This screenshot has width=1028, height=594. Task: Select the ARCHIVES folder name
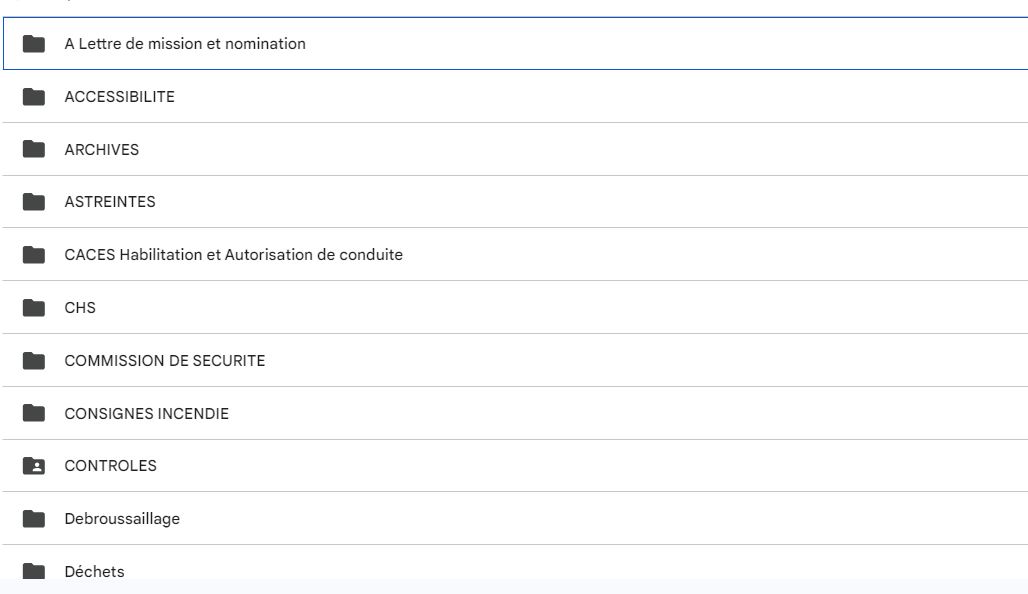(x=102, y=149)
